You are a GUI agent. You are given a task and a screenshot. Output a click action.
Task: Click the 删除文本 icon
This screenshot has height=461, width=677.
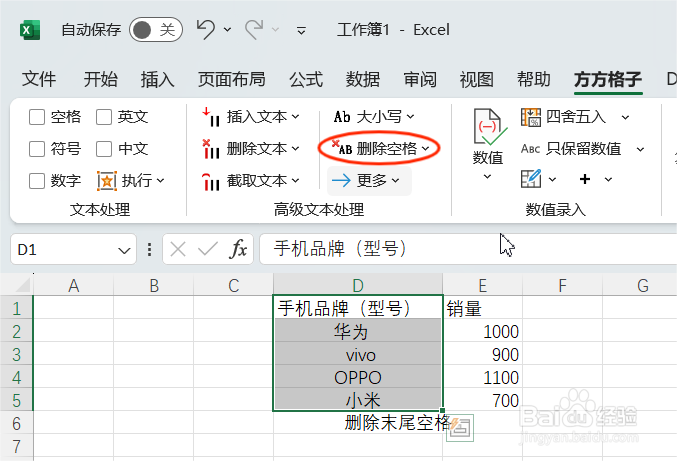(x=211, y=149)
